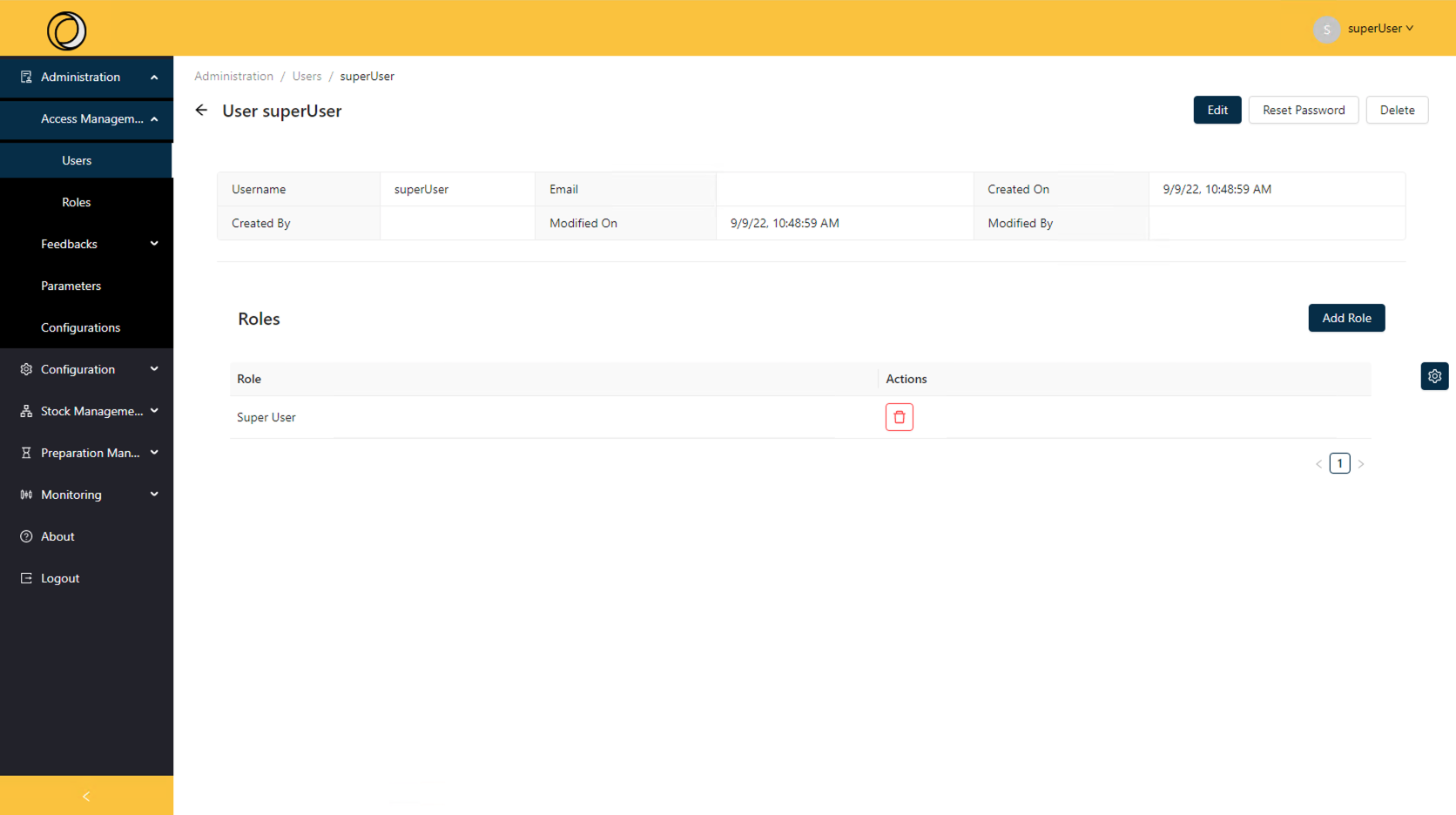Click the Edit button
The width and height of the screenshot is (1456, 815).
click(1217, 110)
